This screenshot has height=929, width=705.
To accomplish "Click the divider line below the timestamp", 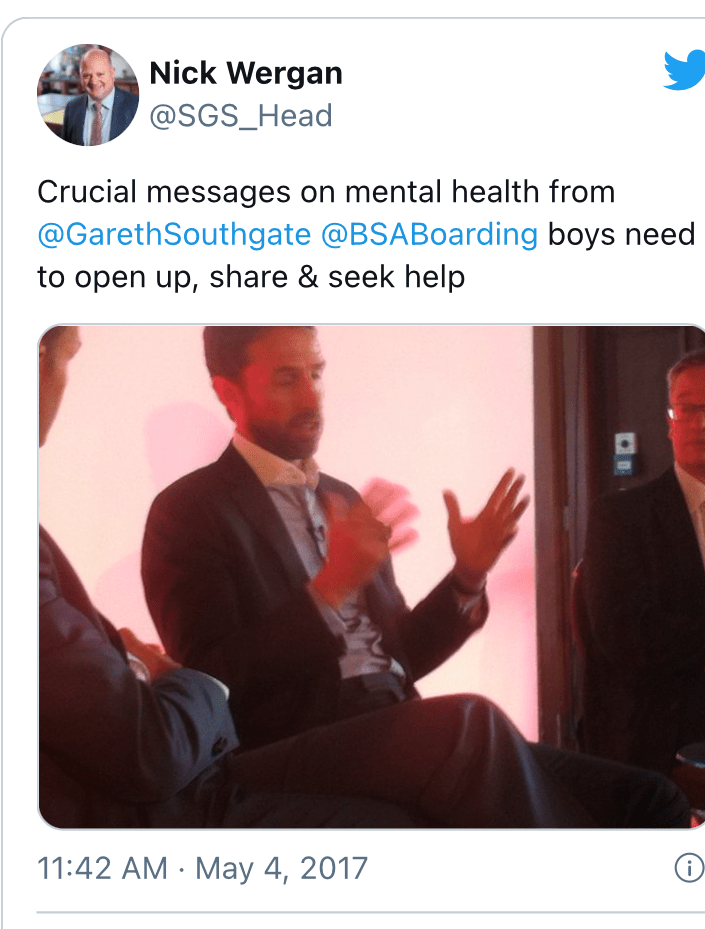I will 371,913.
